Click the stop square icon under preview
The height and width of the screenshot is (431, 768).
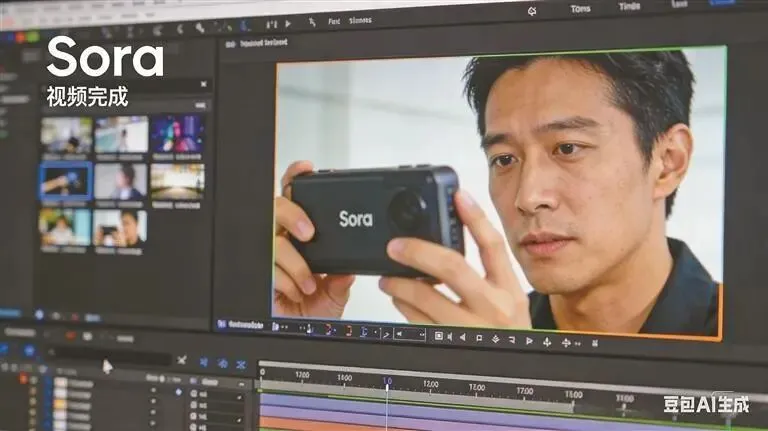[480, 338]
